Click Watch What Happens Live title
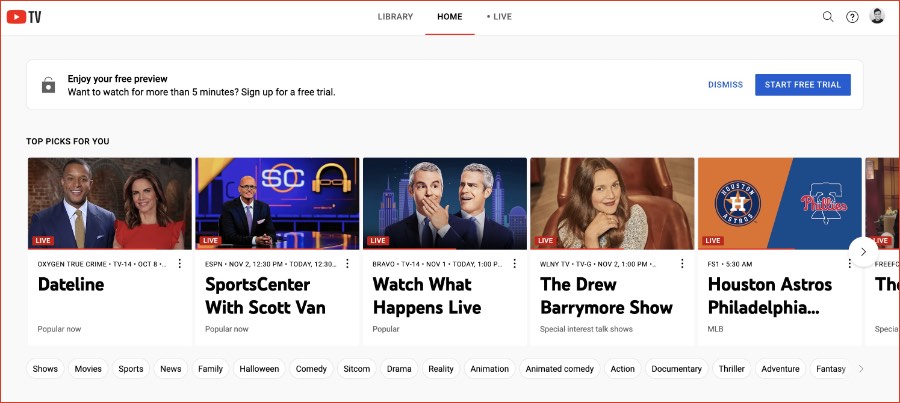The width and height of the screenshot is (900, 403). 427,296
